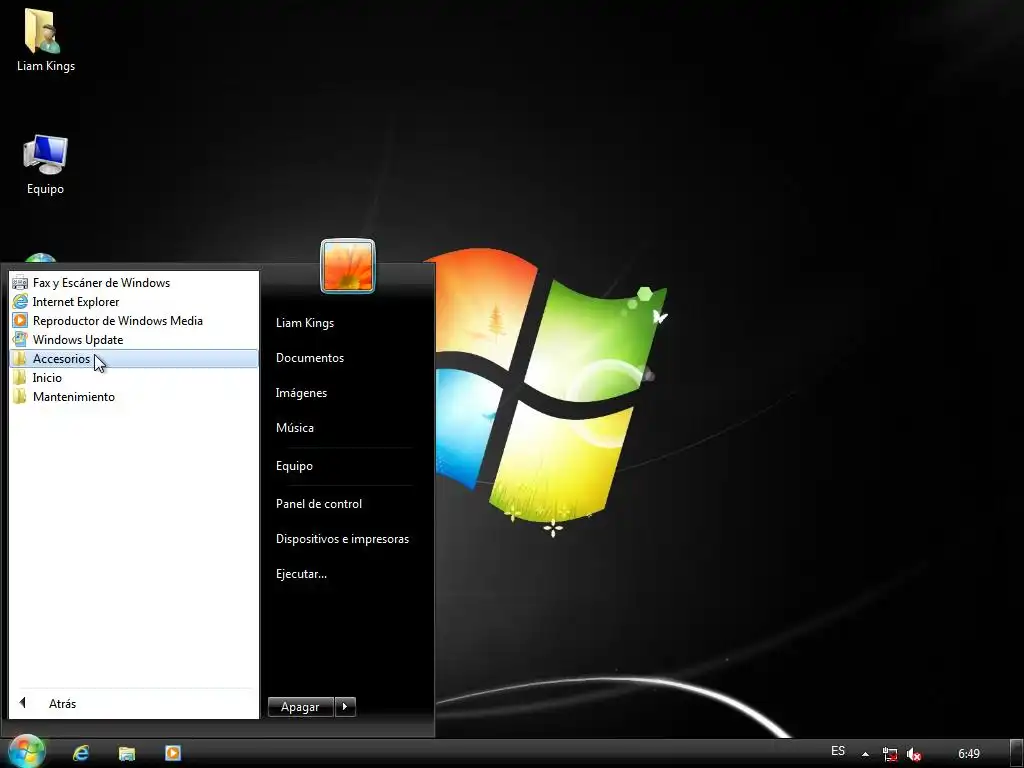Click the Apagar button
Screen dimensions: 1024x768
point(300,707)
